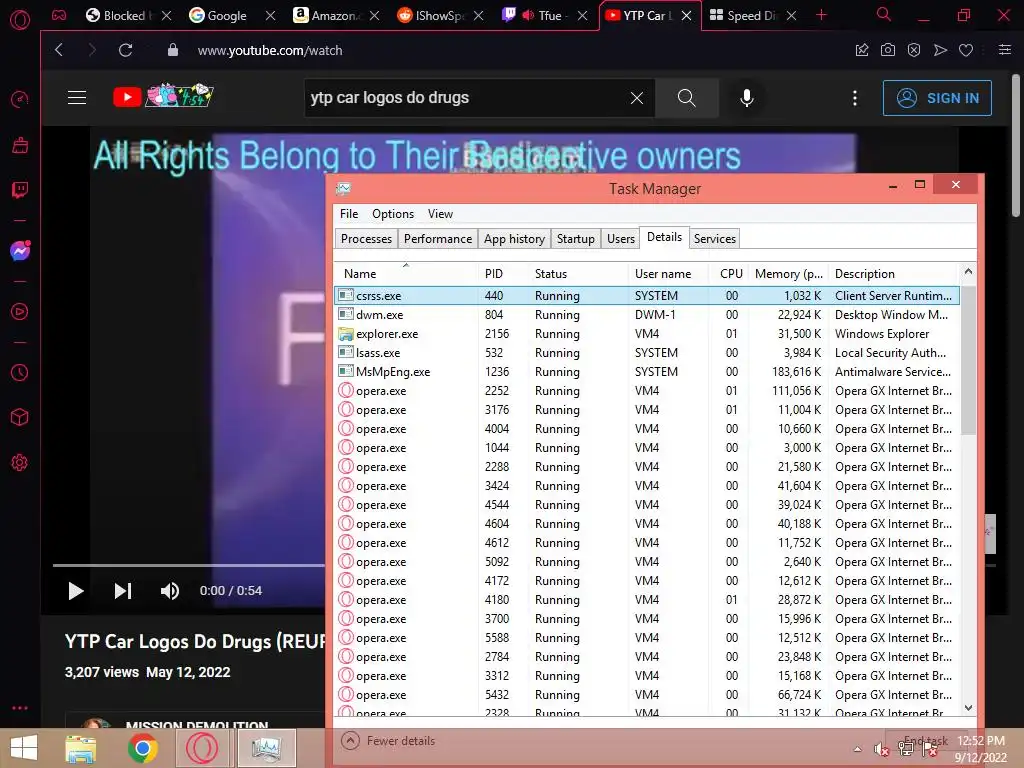Open Task Manager File menu
The height and width of the screenshot is (768, 1024).
(x=349, y=214)
